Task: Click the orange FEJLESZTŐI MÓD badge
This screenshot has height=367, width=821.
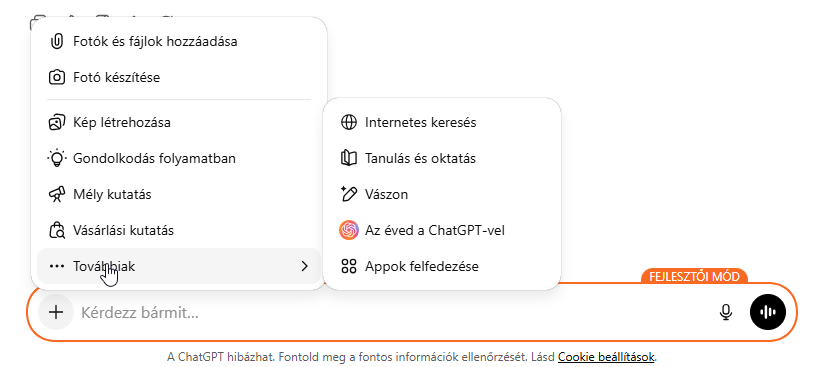Action: pos(694,276)
